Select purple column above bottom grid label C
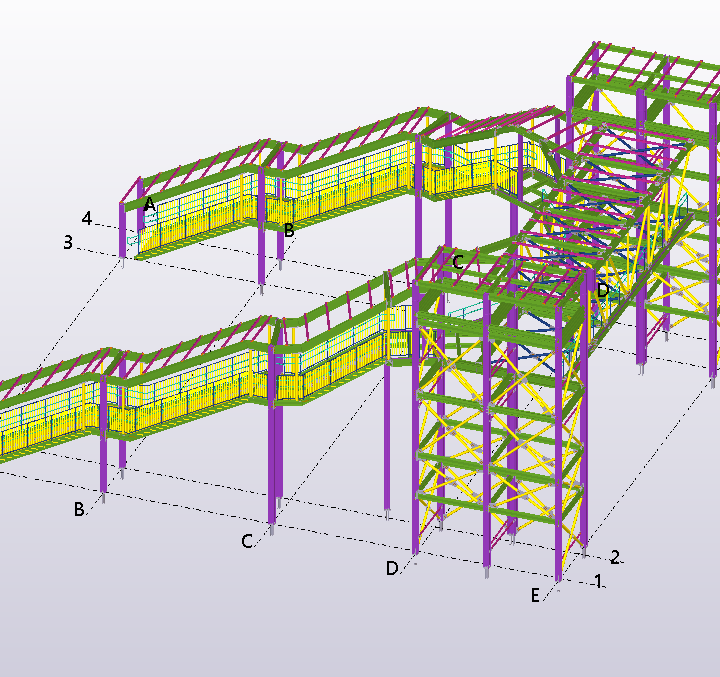 (271, 460)
